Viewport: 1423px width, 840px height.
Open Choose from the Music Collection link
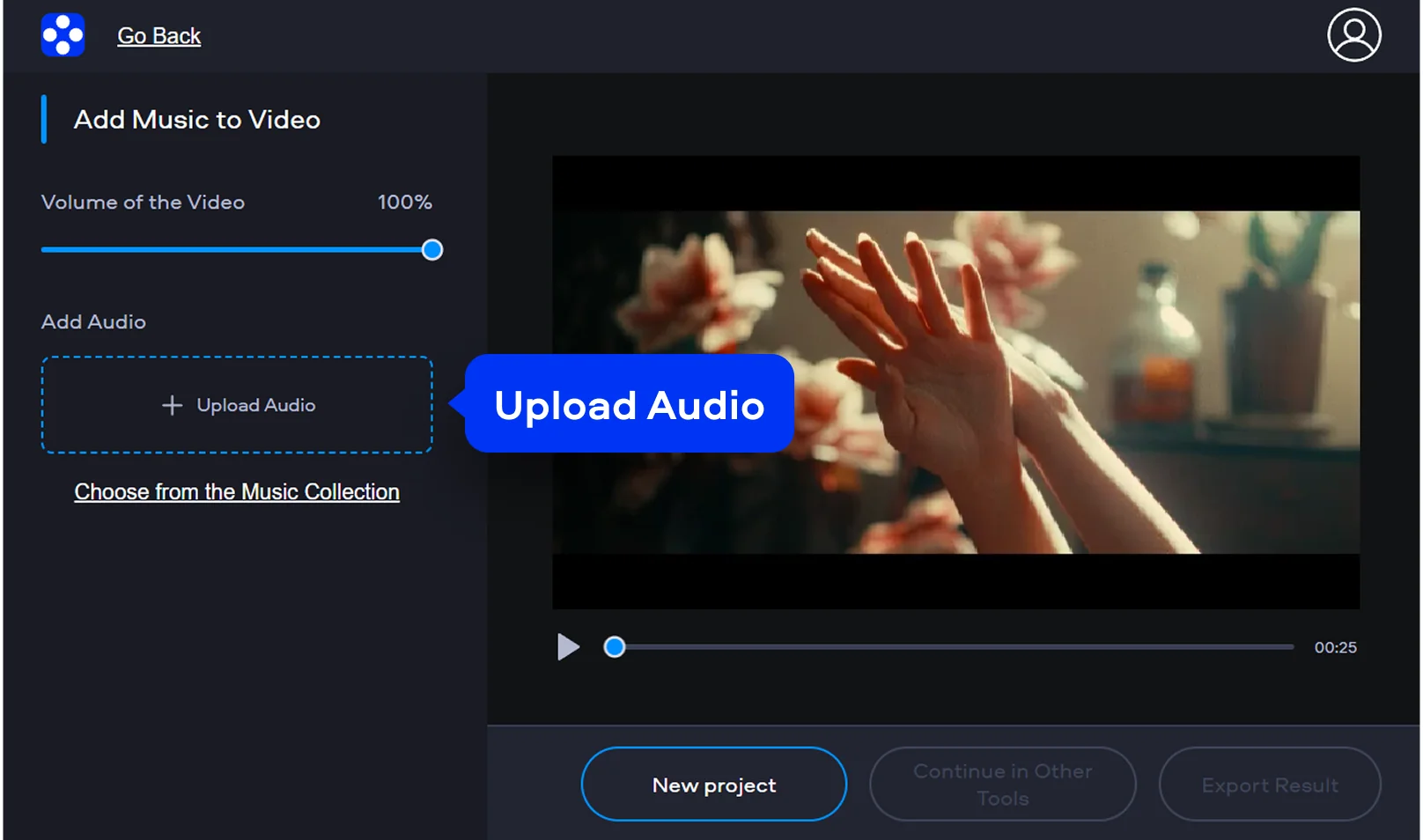point(236,491)
